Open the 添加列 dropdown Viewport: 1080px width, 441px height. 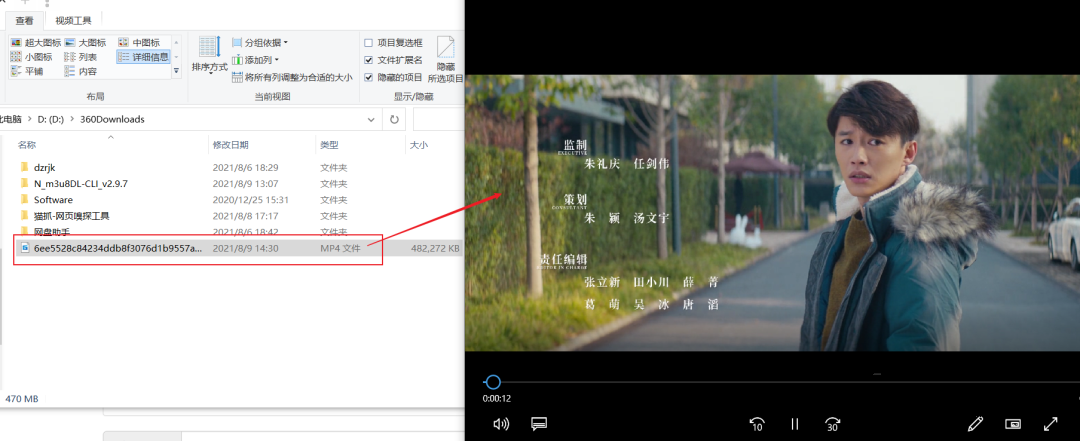[256, 60]
